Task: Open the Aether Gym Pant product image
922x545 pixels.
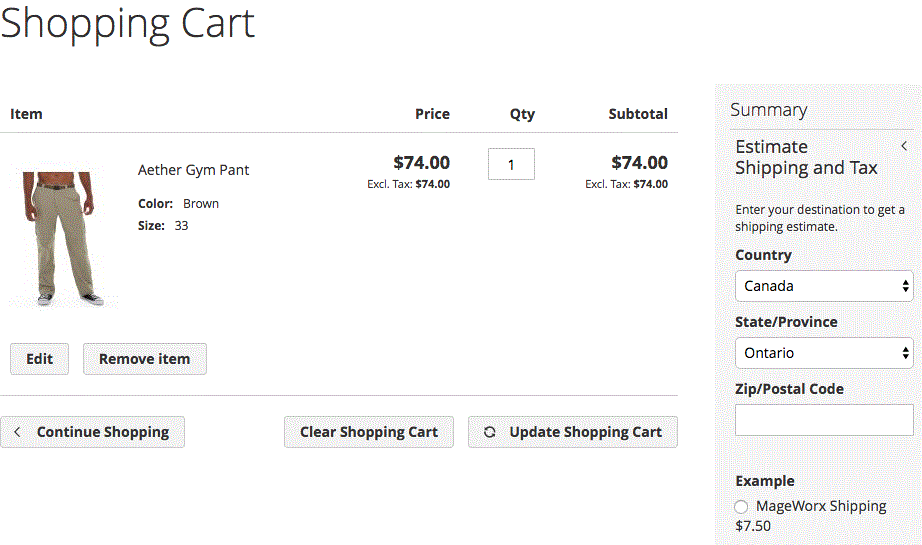Action: pyautogui.click(x=61, y=239)
